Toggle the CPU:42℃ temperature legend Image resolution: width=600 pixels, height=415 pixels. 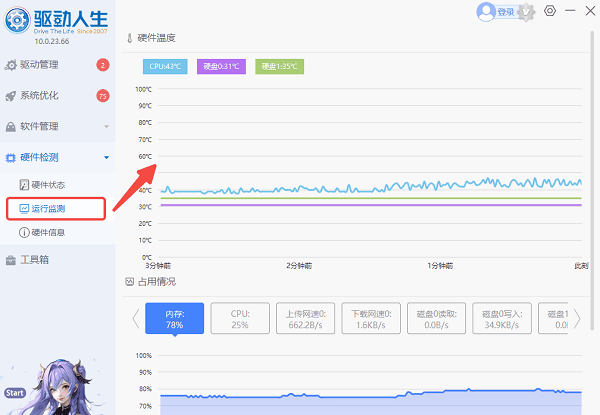(164, 67)
